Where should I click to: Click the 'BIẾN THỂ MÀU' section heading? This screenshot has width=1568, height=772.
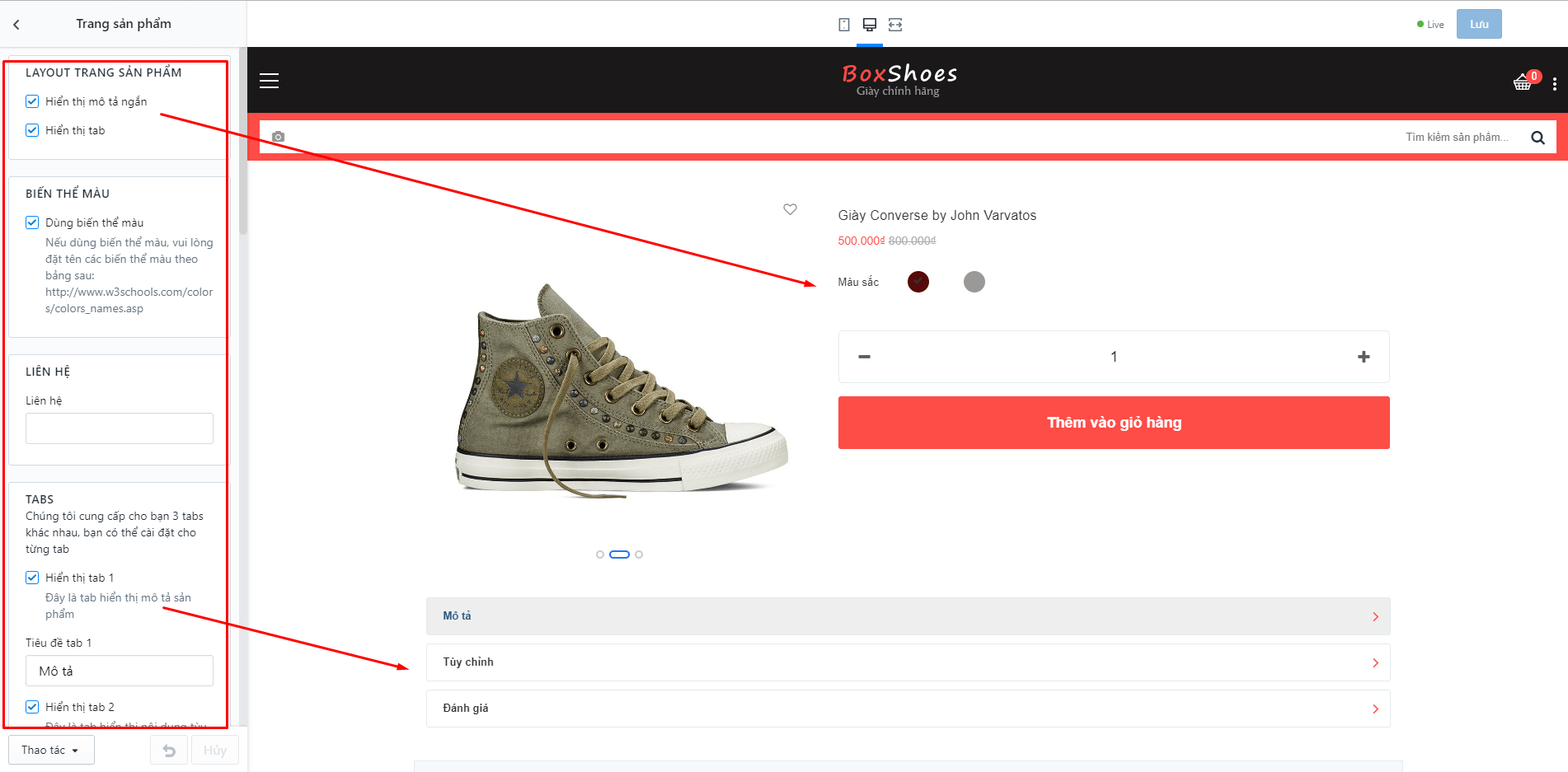pyautogui.click(x=68, y=194)
